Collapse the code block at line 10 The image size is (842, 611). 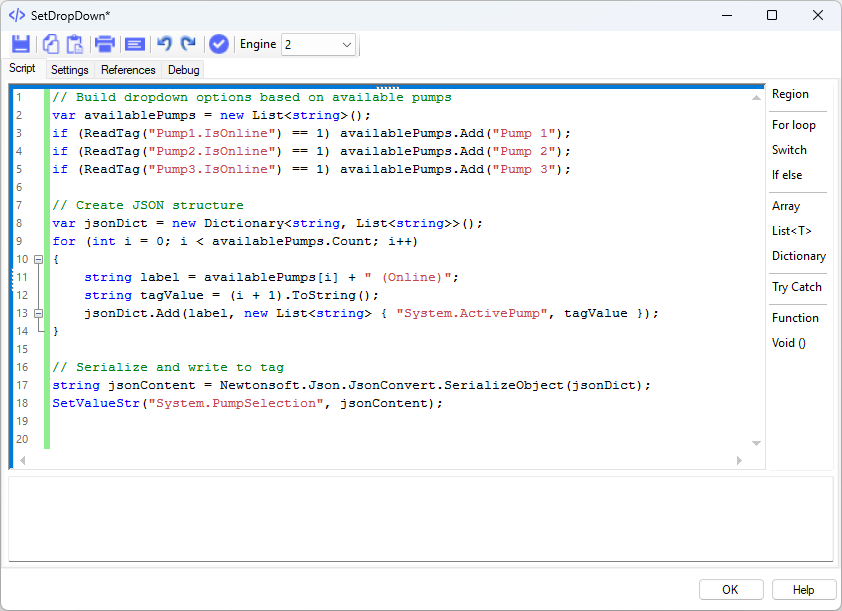pyautogui.click(x=39, y=259)
